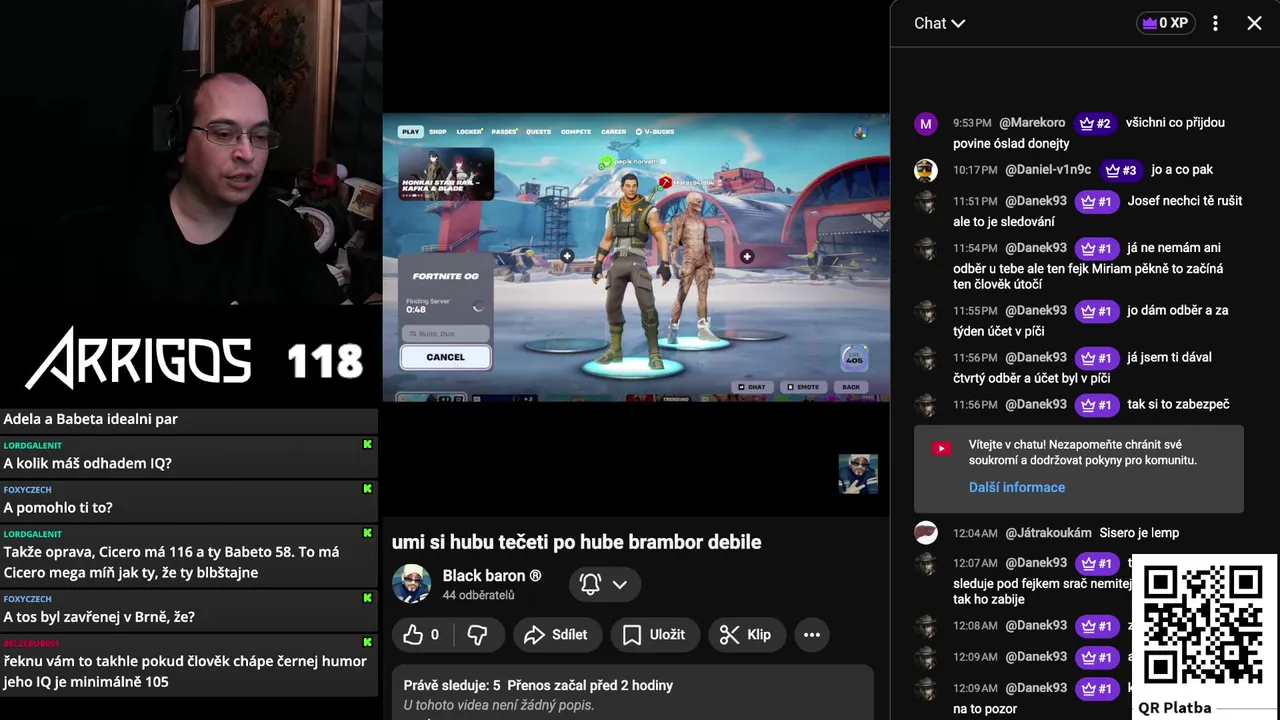
Task: Create a clip with Klip button
Action: click(x=745, y=634)
